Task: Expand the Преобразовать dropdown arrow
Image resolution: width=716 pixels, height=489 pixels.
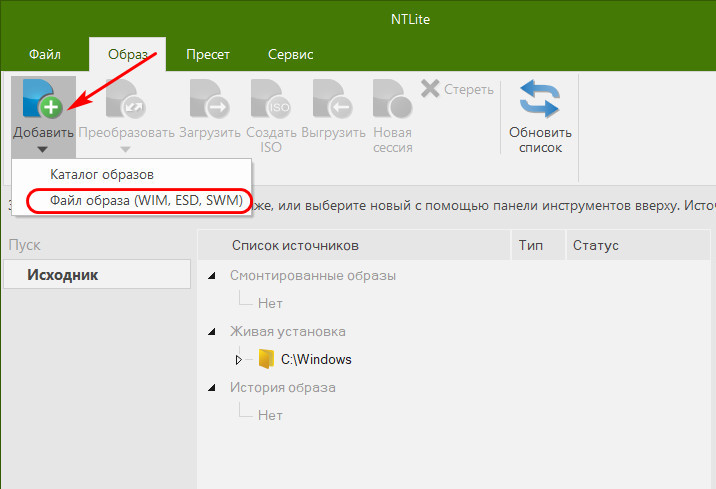Action: [x=126, y=149]
